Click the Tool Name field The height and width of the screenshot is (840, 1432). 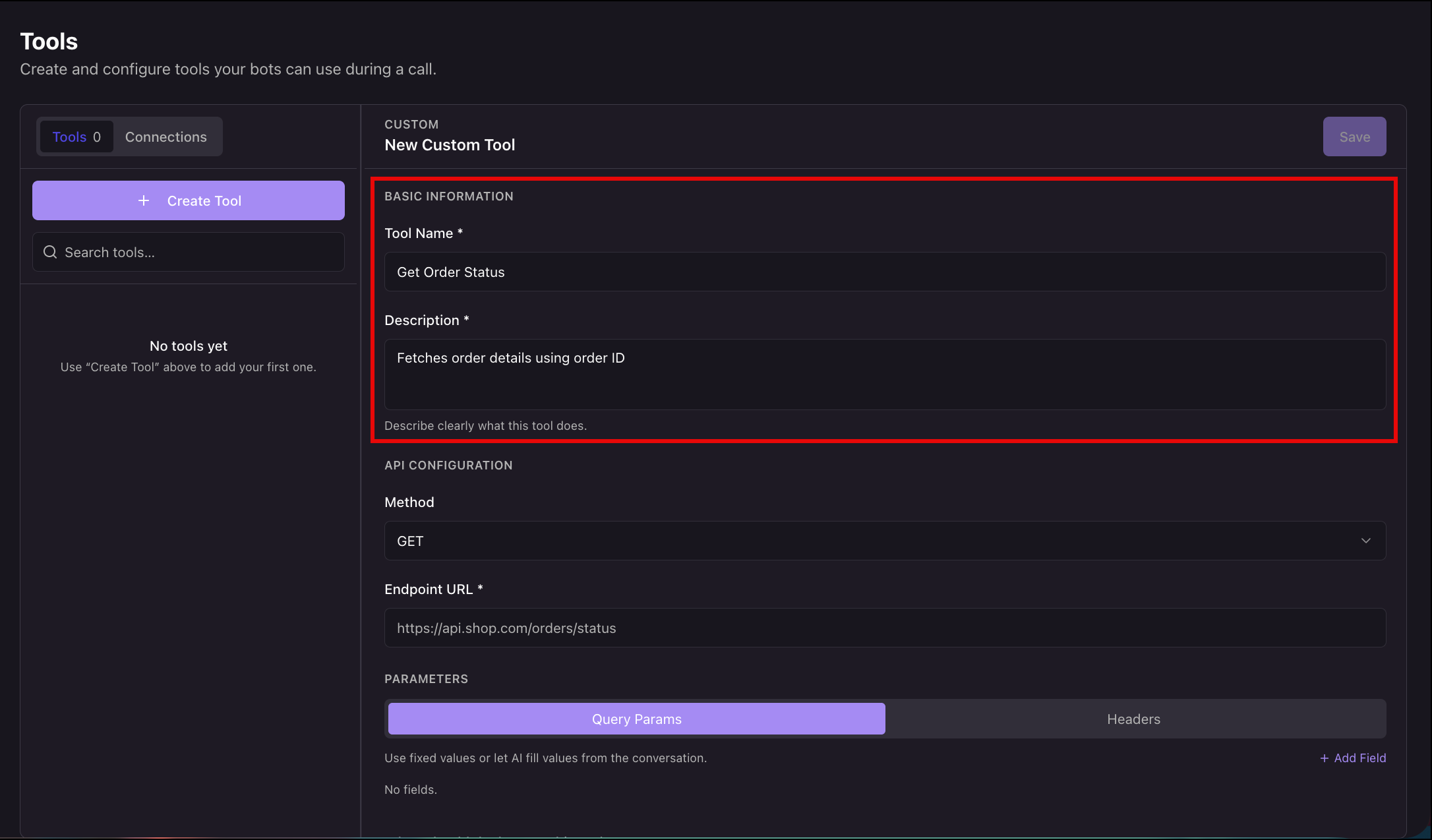coord(885,272)
